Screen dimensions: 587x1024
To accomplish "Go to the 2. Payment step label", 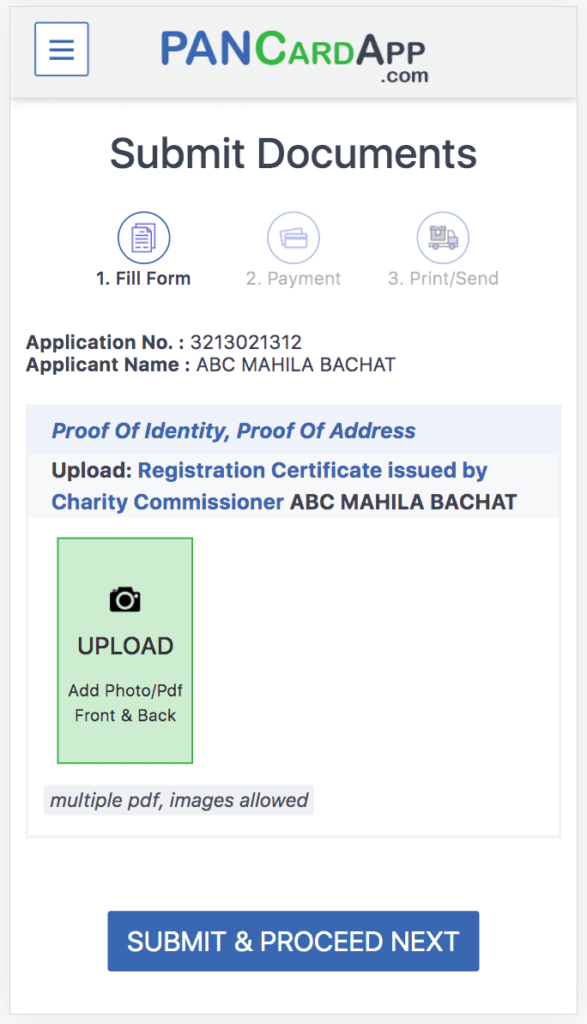I will pos(293,279).
